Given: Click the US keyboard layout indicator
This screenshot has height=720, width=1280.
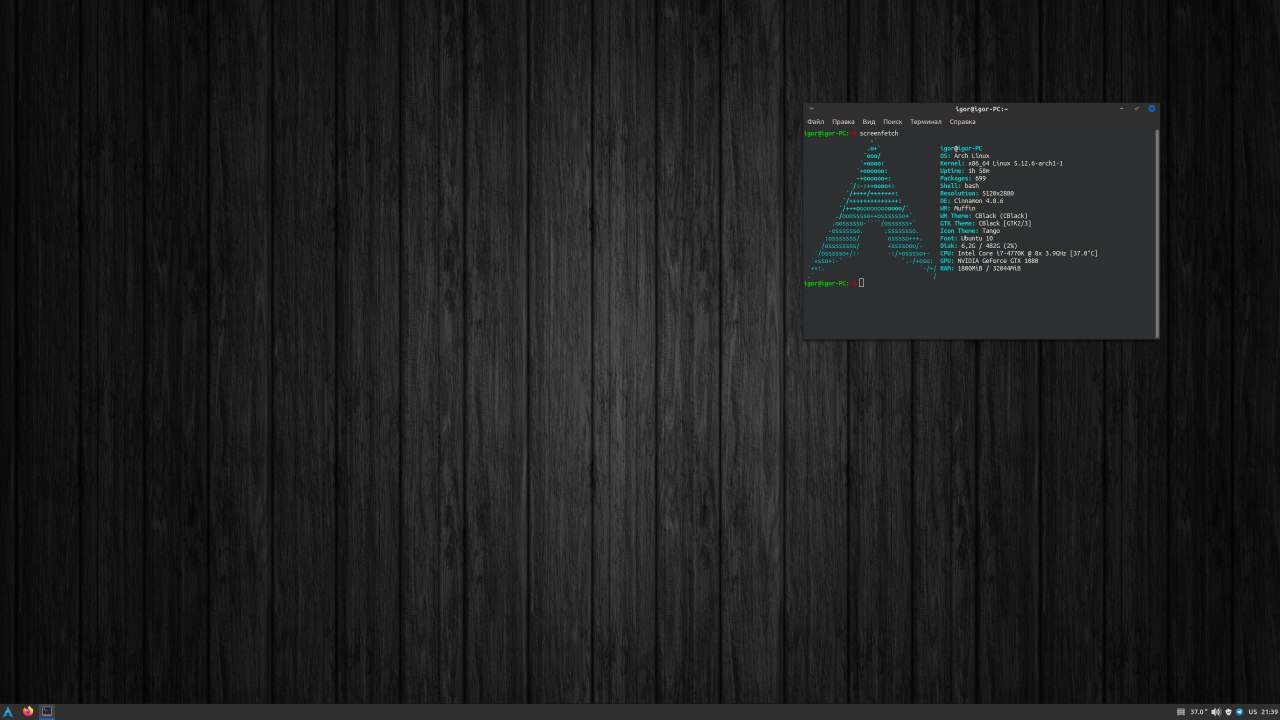Looking at the screenshot, I should click(x=1253, y=712).
